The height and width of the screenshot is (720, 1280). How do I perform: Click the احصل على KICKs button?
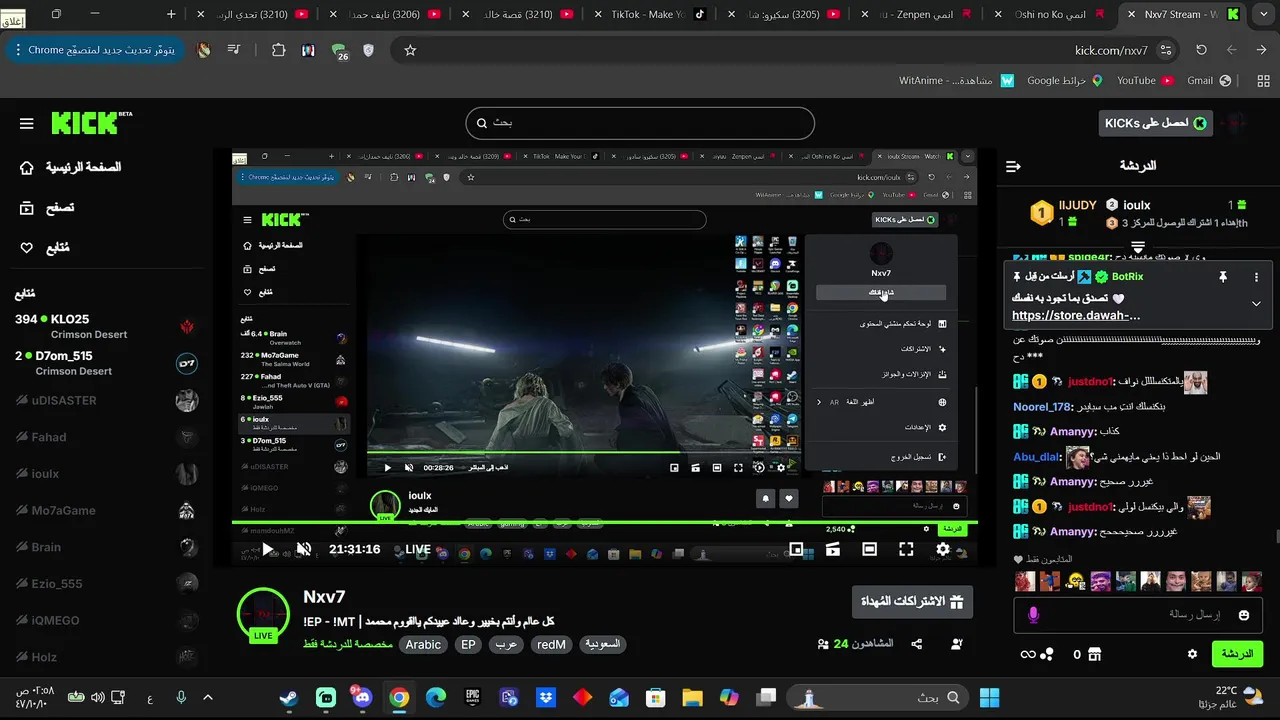[1155, 123]
